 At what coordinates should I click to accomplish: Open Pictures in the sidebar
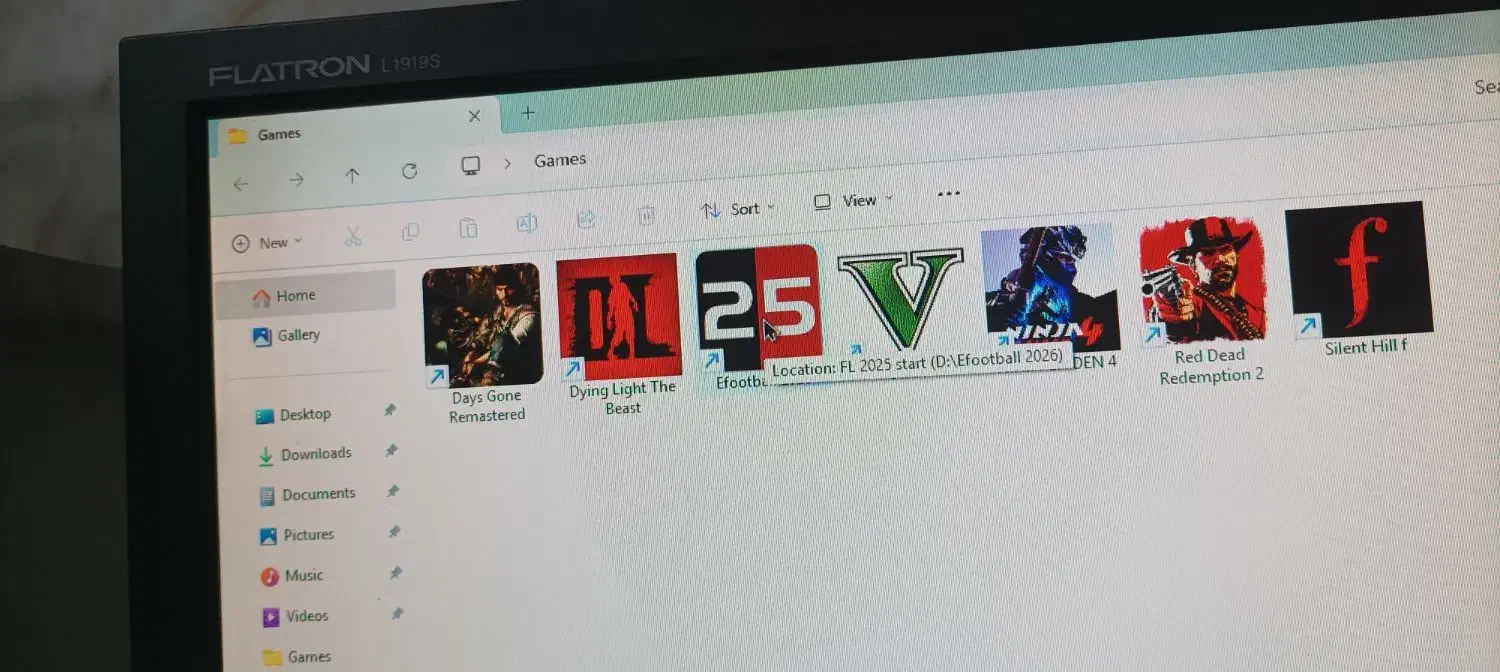pos(297,535)
